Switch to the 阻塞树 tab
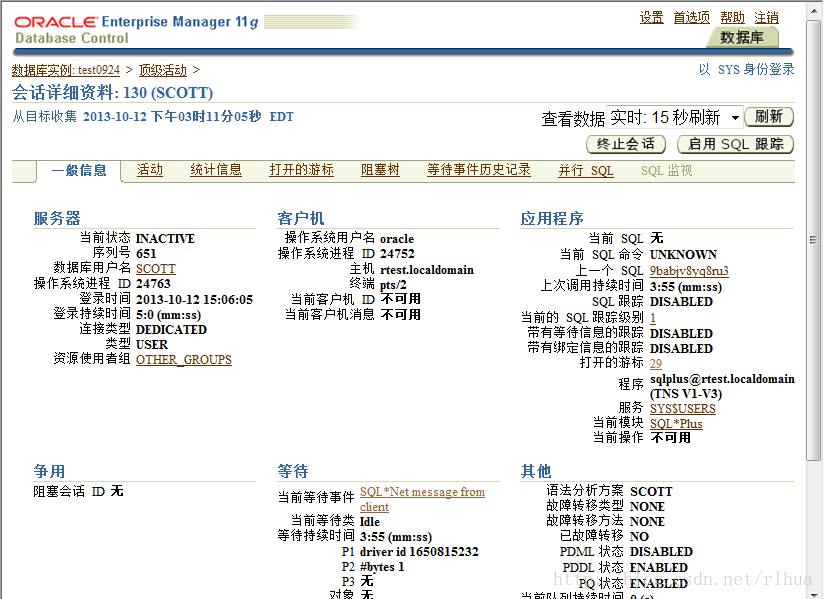 tap(380, 170)
